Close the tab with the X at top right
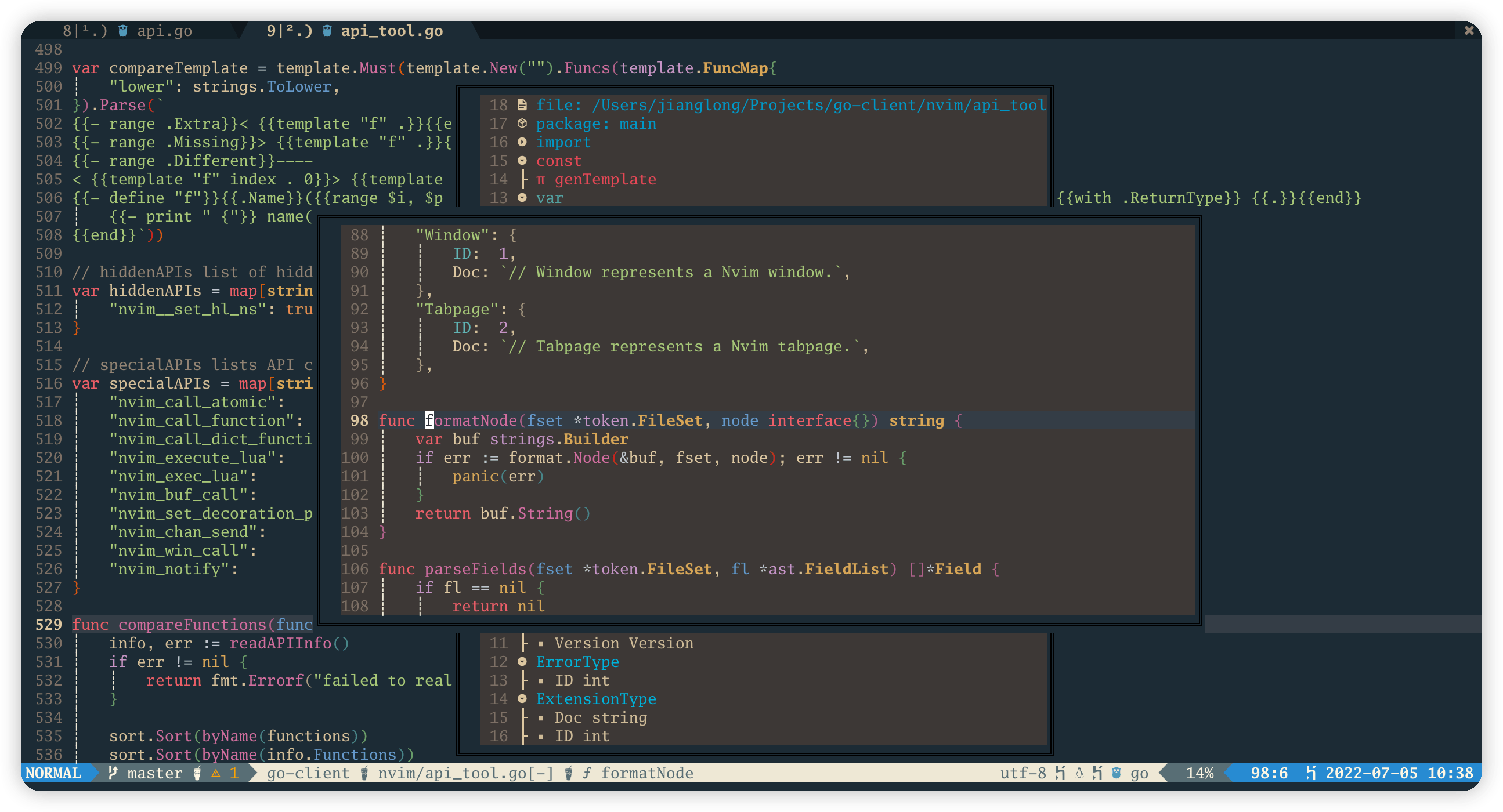The height and width of the screenshot is (812, 1503). coord(1469,30)
